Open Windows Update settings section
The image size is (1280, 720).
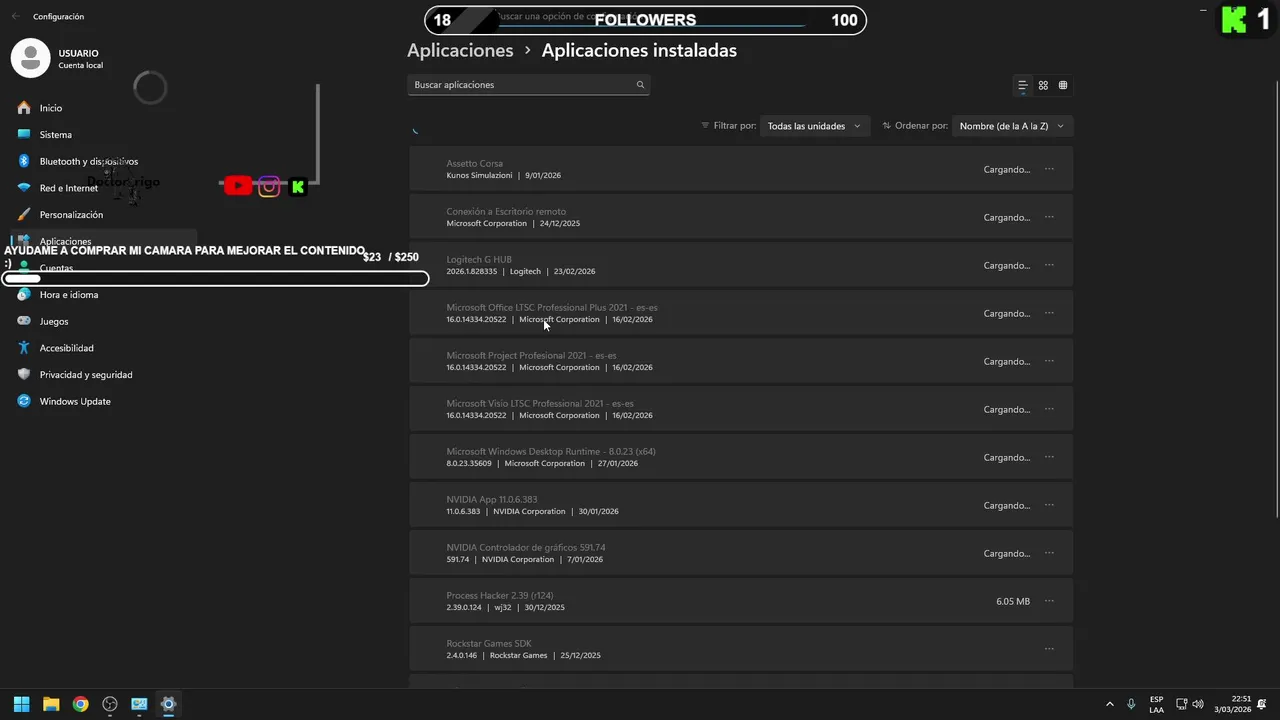[74, 401]
